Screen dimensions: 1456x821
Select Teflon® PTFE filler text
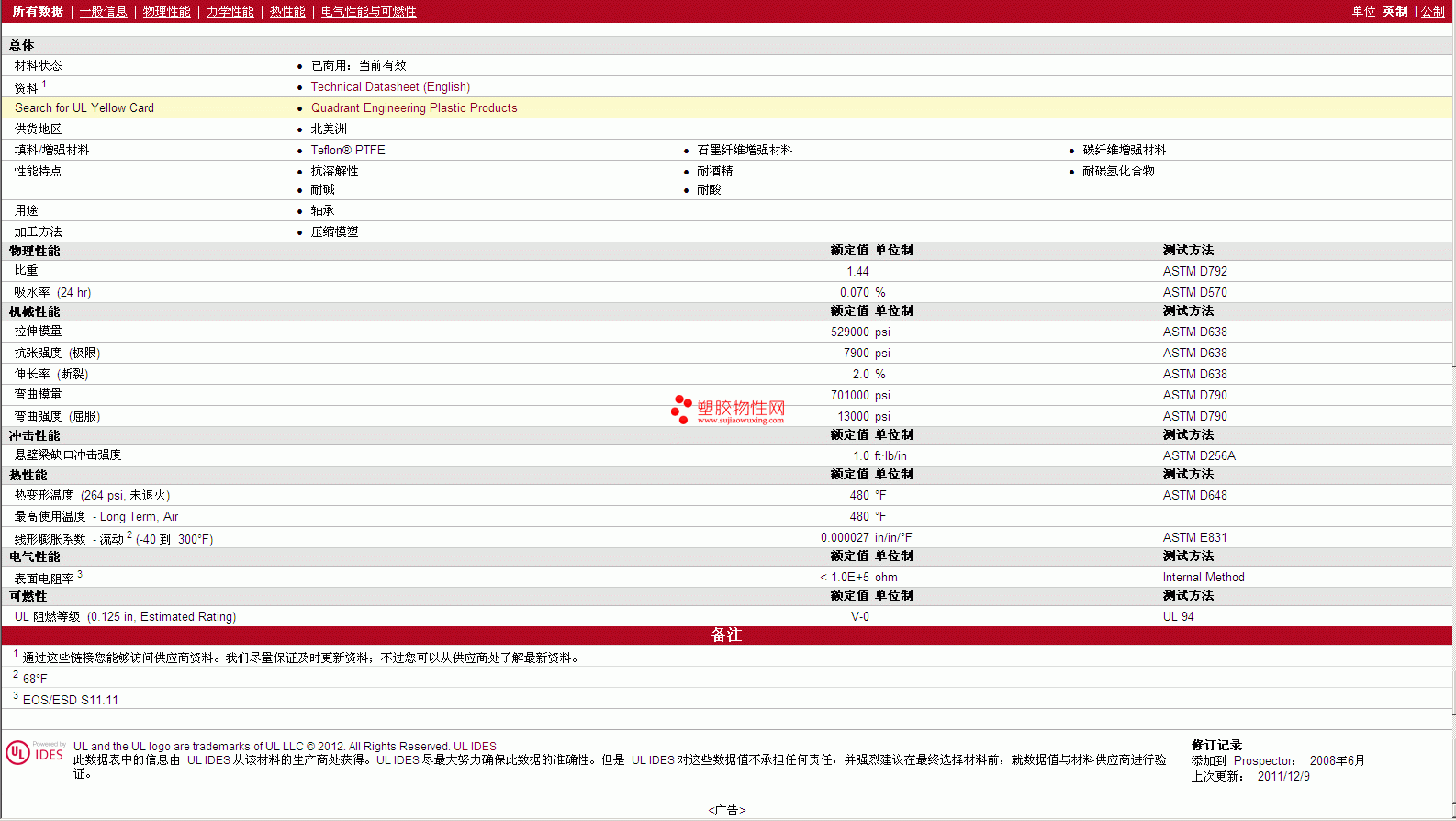click(x=348, y=151)
